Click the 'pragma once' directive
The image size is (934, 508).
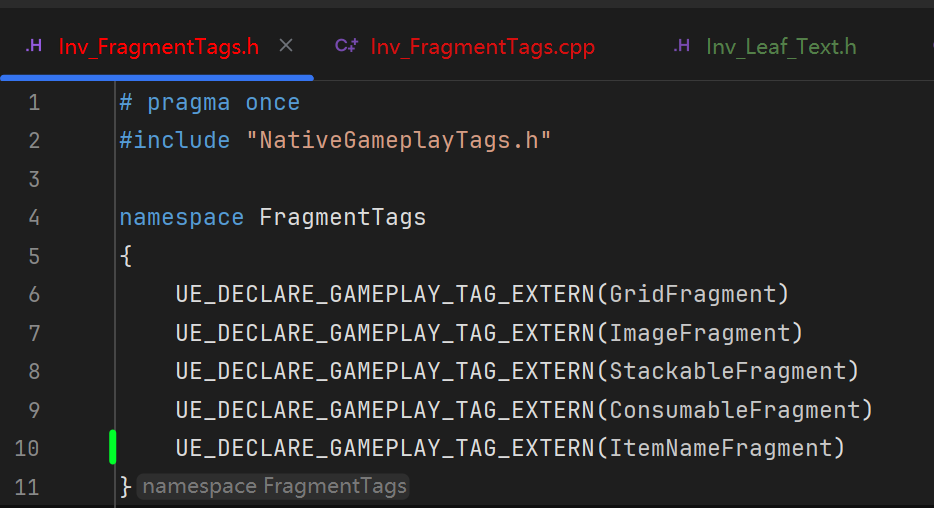222,102
